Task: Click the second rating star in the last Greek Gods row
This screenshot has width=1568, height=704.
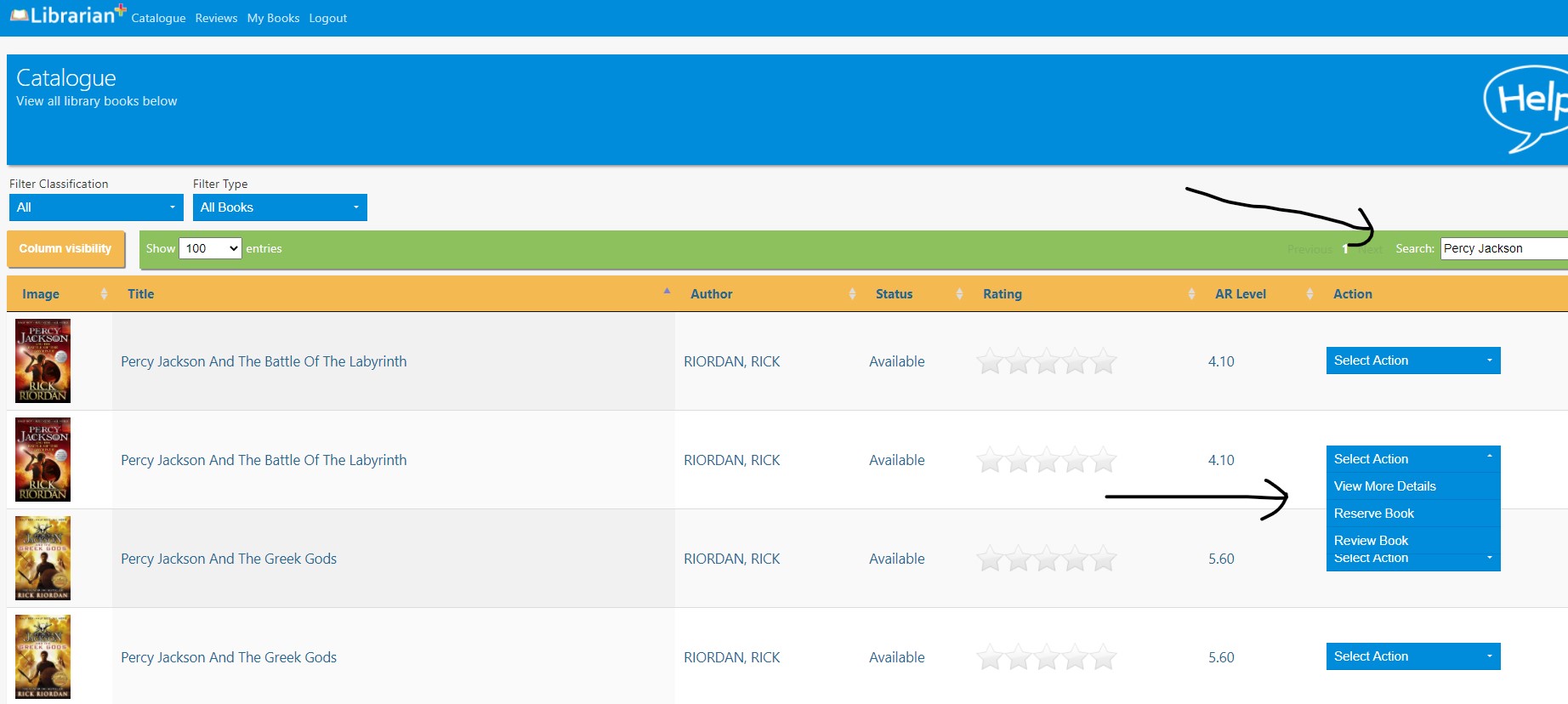Action: [x=1019, y=657]
